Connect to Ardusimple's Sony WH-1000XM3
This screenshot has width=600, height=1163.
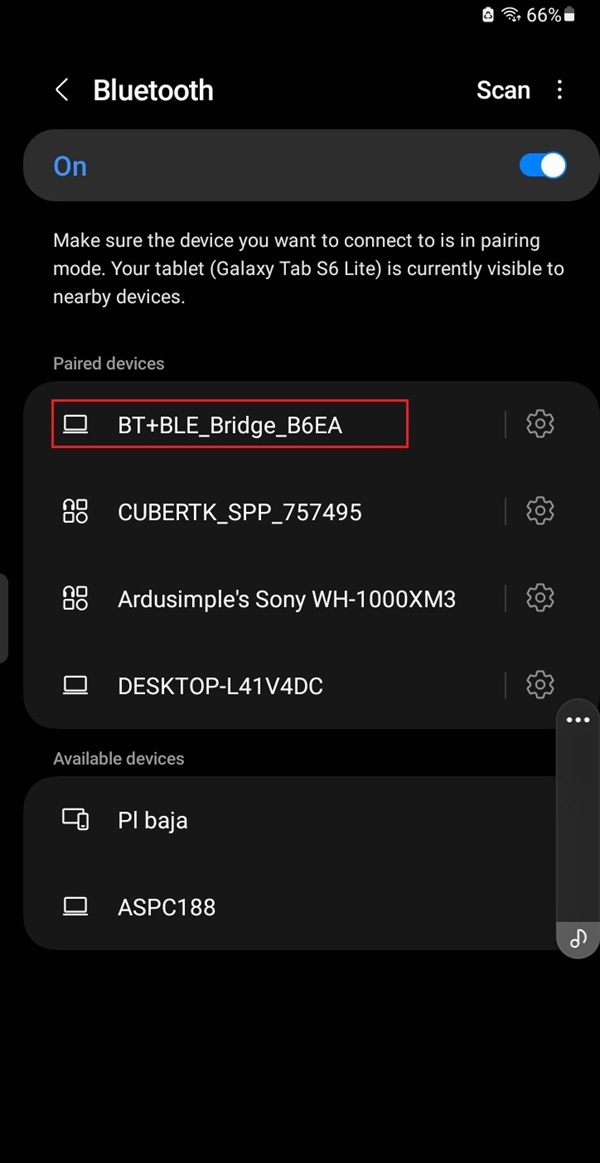click(286, 599)
